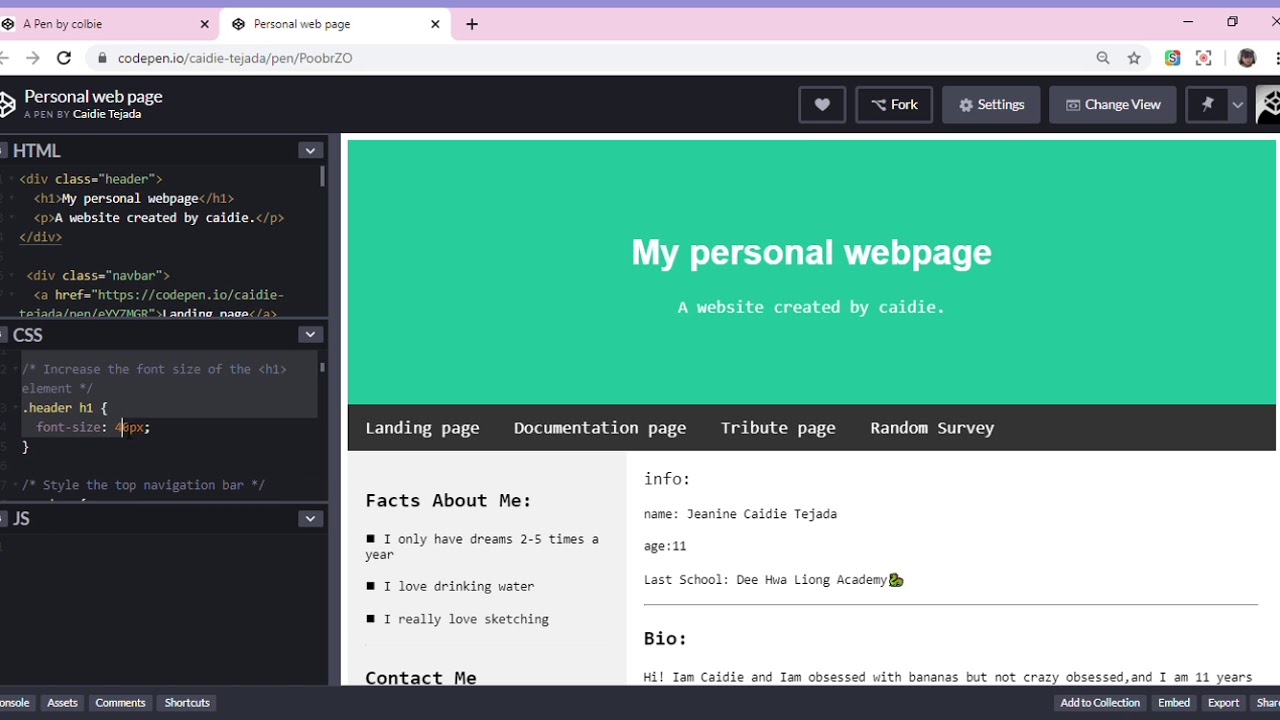Click the CodePen logo icon
The image size is (1280, 720).
click(x=7, y=104)
